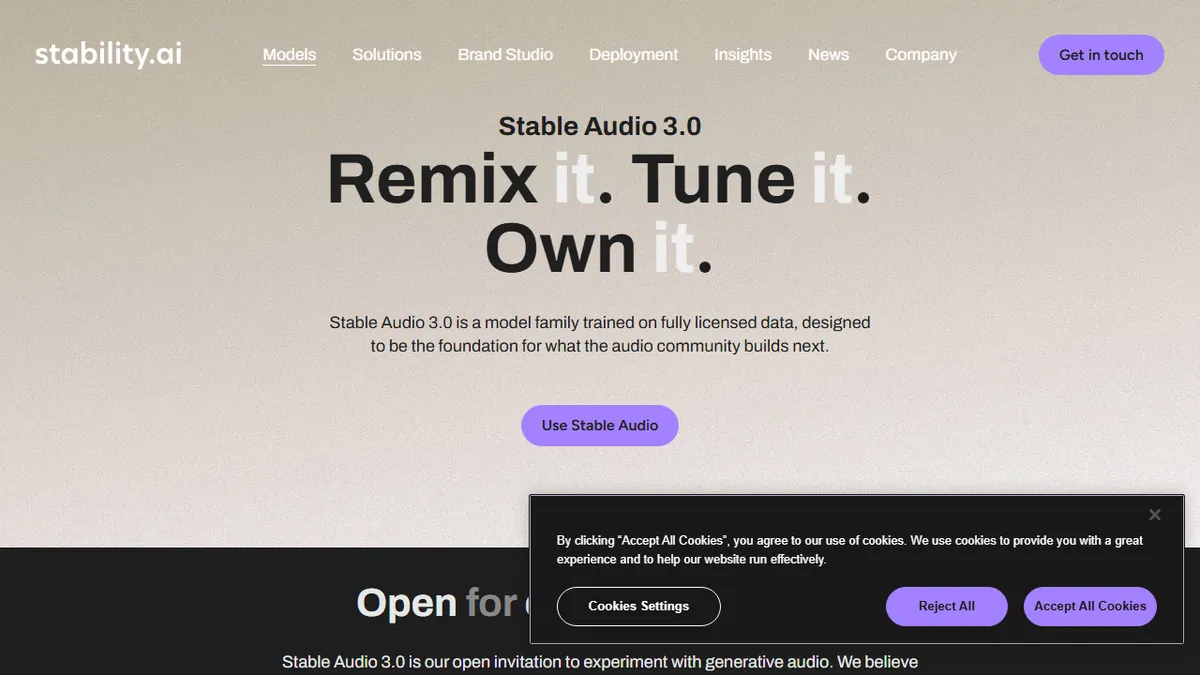This screenshot has height=675, width=1200.
Task: Open the Solutions menu
Action: coord(387,55)
